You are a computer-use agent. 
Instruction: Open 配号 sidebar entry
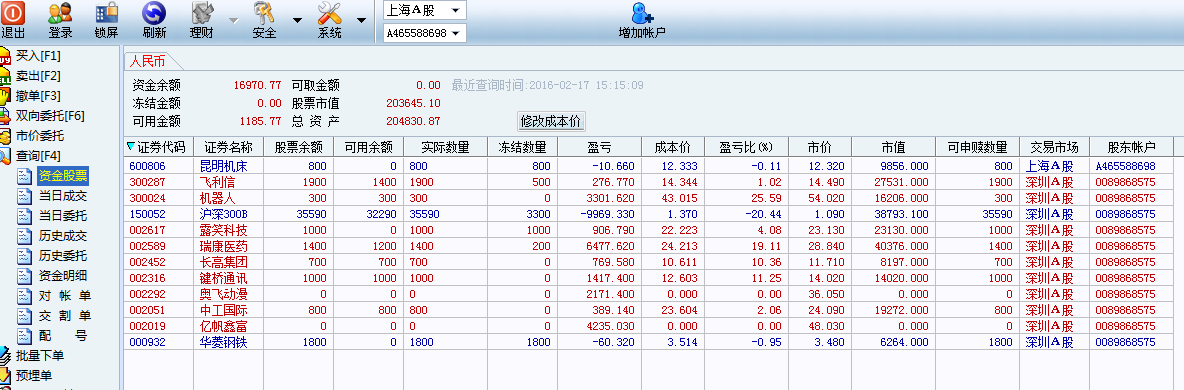point(64,336)
